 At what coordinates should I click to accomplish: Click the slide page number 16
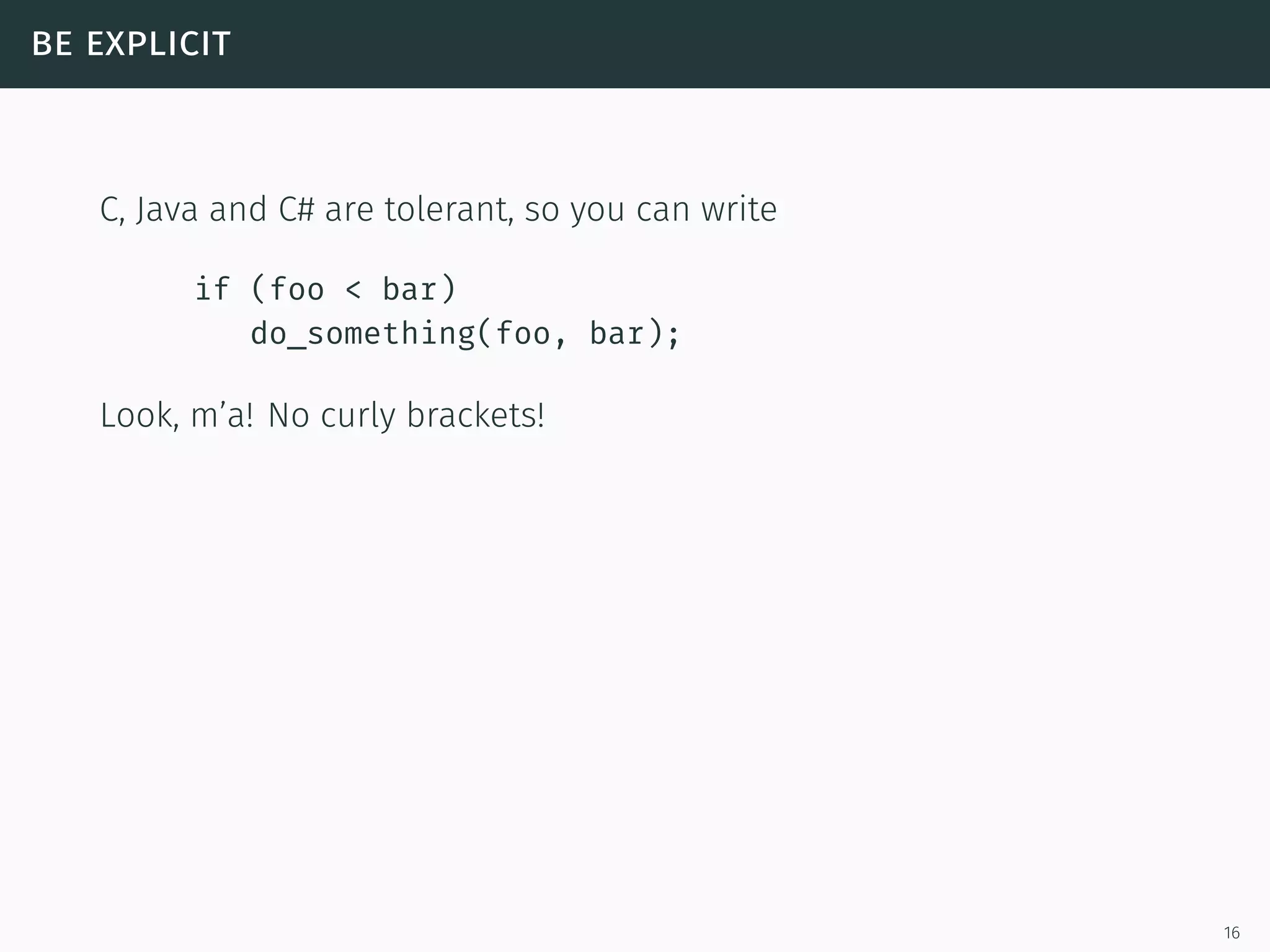pyautogui.click(x=1232, y=933)
